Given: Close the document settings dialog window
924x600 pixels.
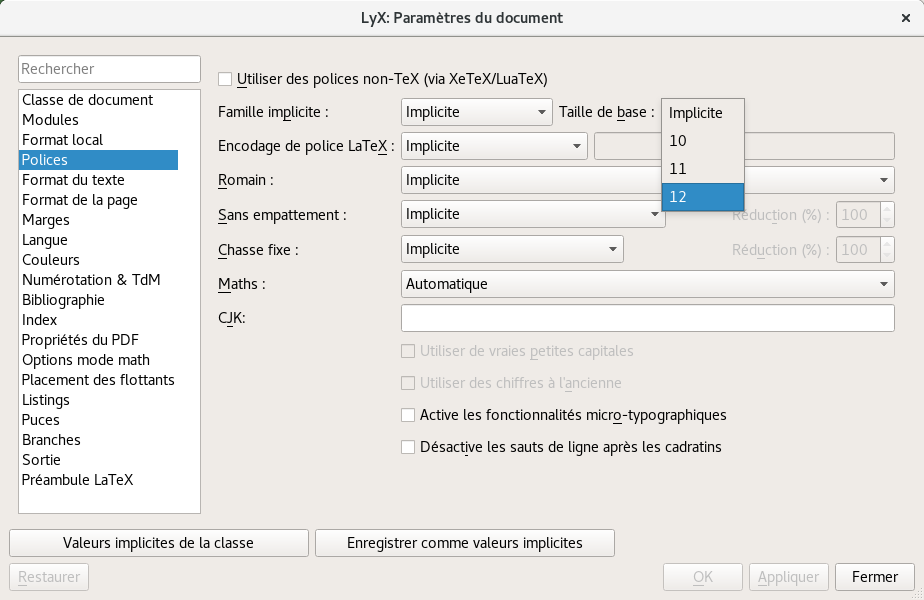Looking at the screenshot, I should (x=906, y=18).
